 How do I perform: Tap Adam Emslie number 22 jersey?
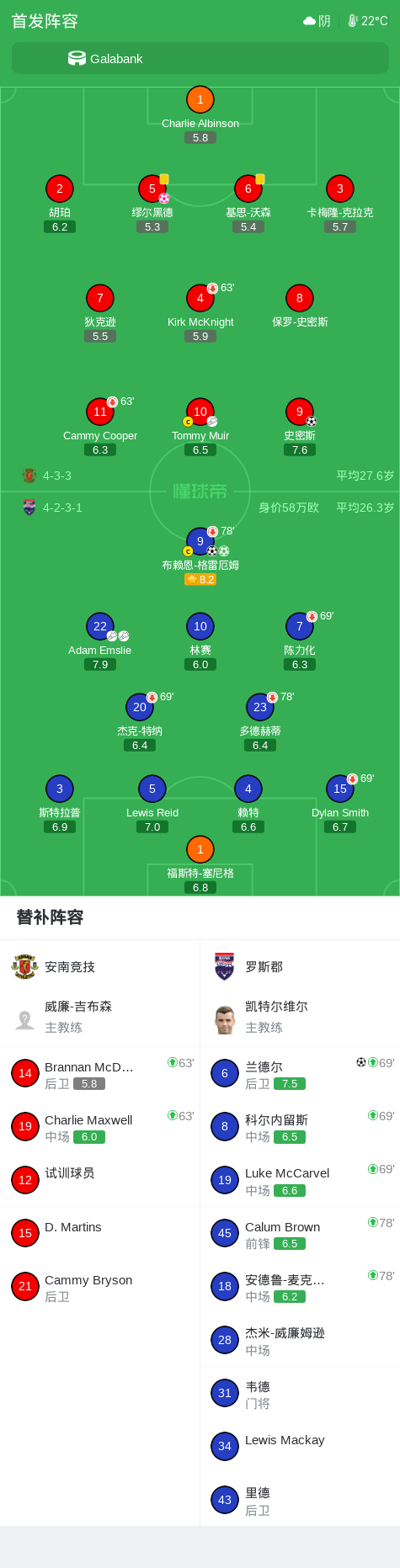(x=99, y=626)
